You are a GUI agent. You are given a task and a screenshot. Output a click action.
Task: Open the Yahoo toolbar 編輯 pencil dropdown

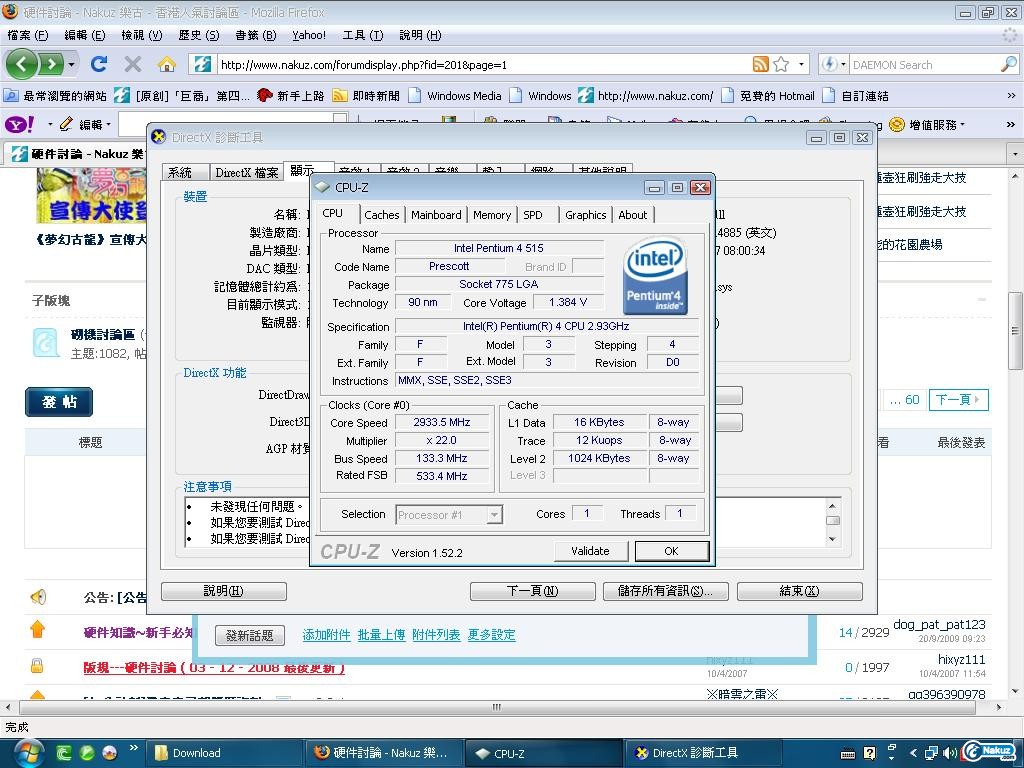click(x=85, y=124)
